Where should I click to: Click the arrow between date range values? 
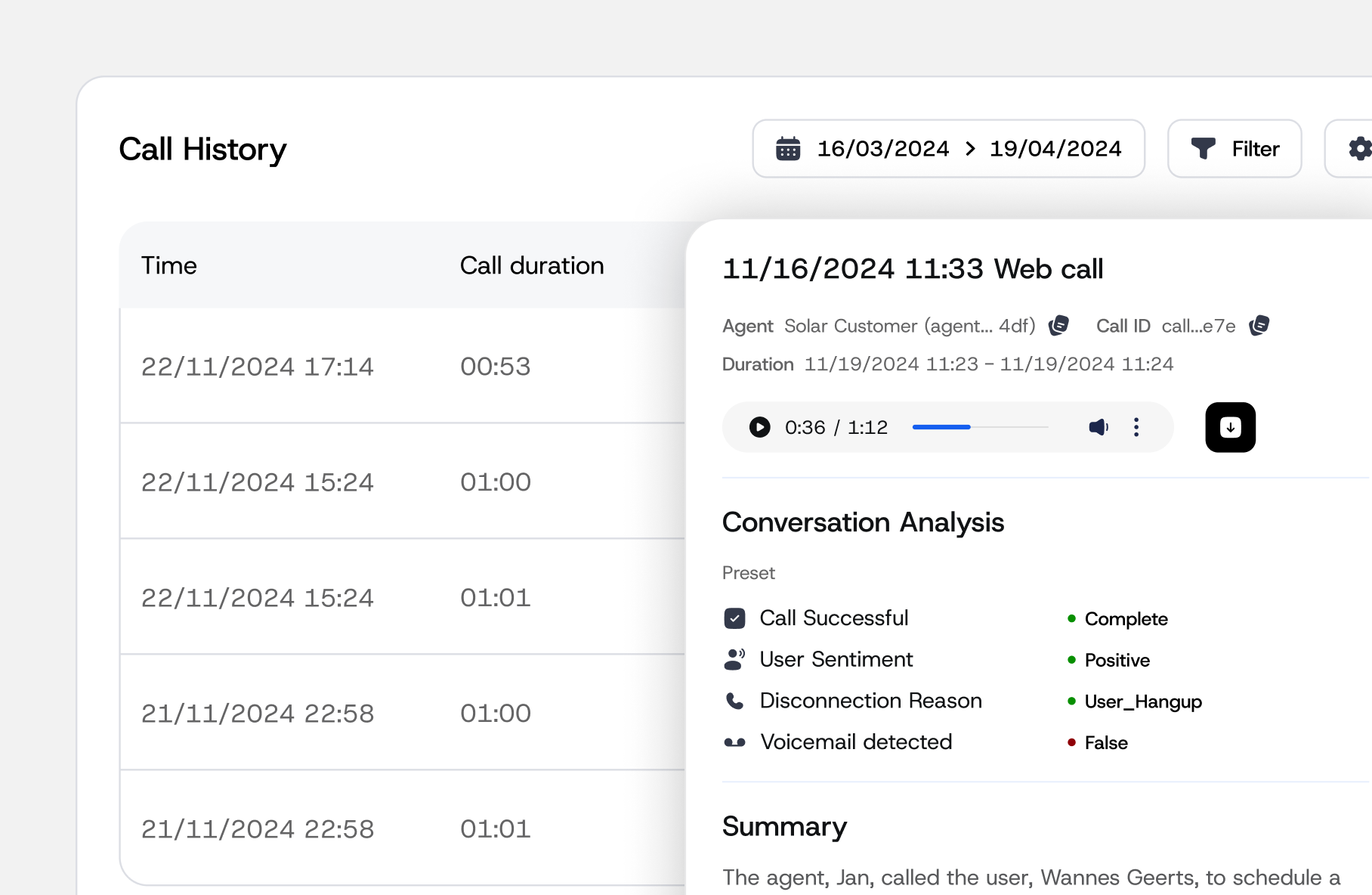click(970, 149)
